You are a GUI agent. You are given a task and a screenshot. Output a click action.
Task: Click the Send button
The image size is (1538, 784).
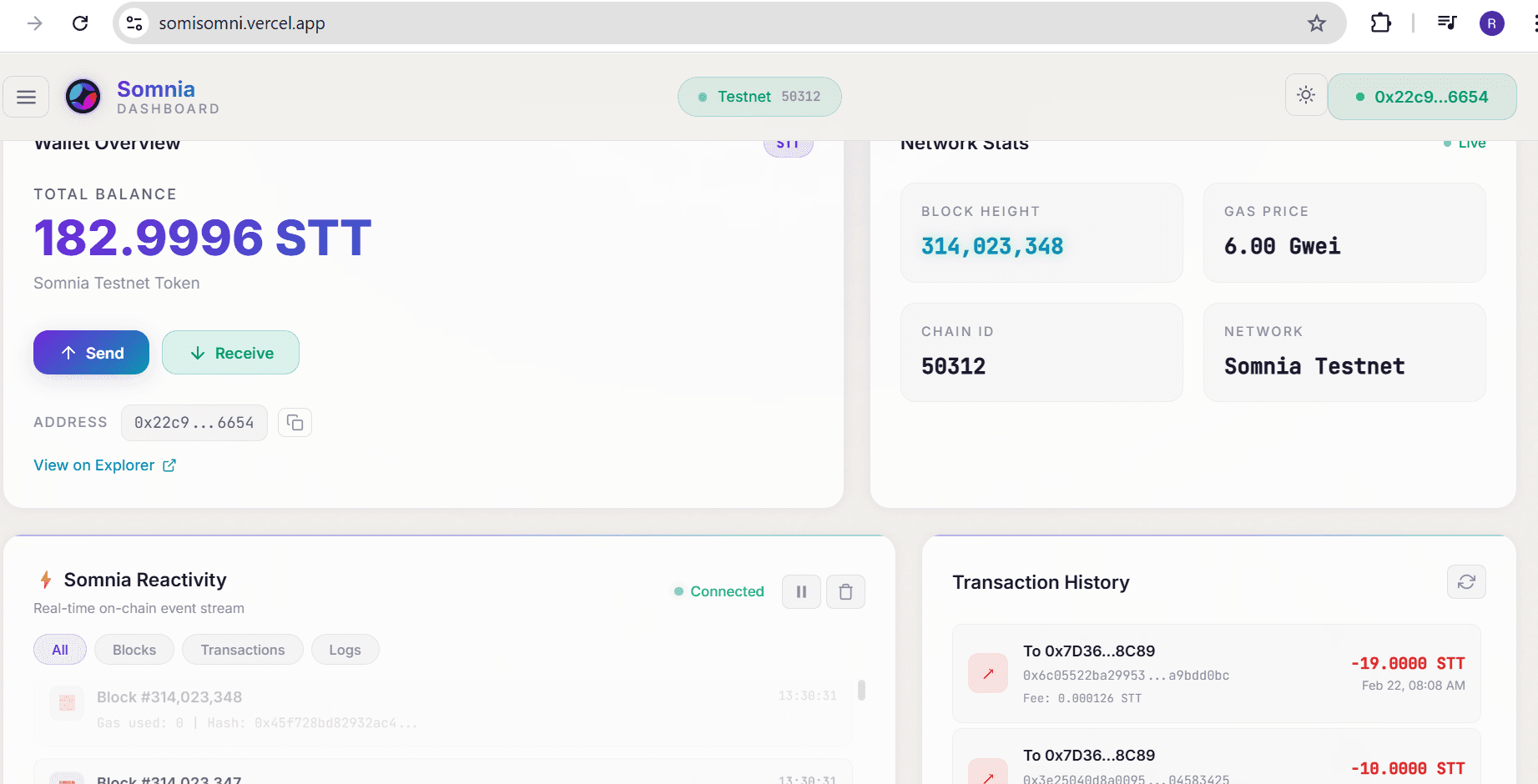click(x=91, y=352)
